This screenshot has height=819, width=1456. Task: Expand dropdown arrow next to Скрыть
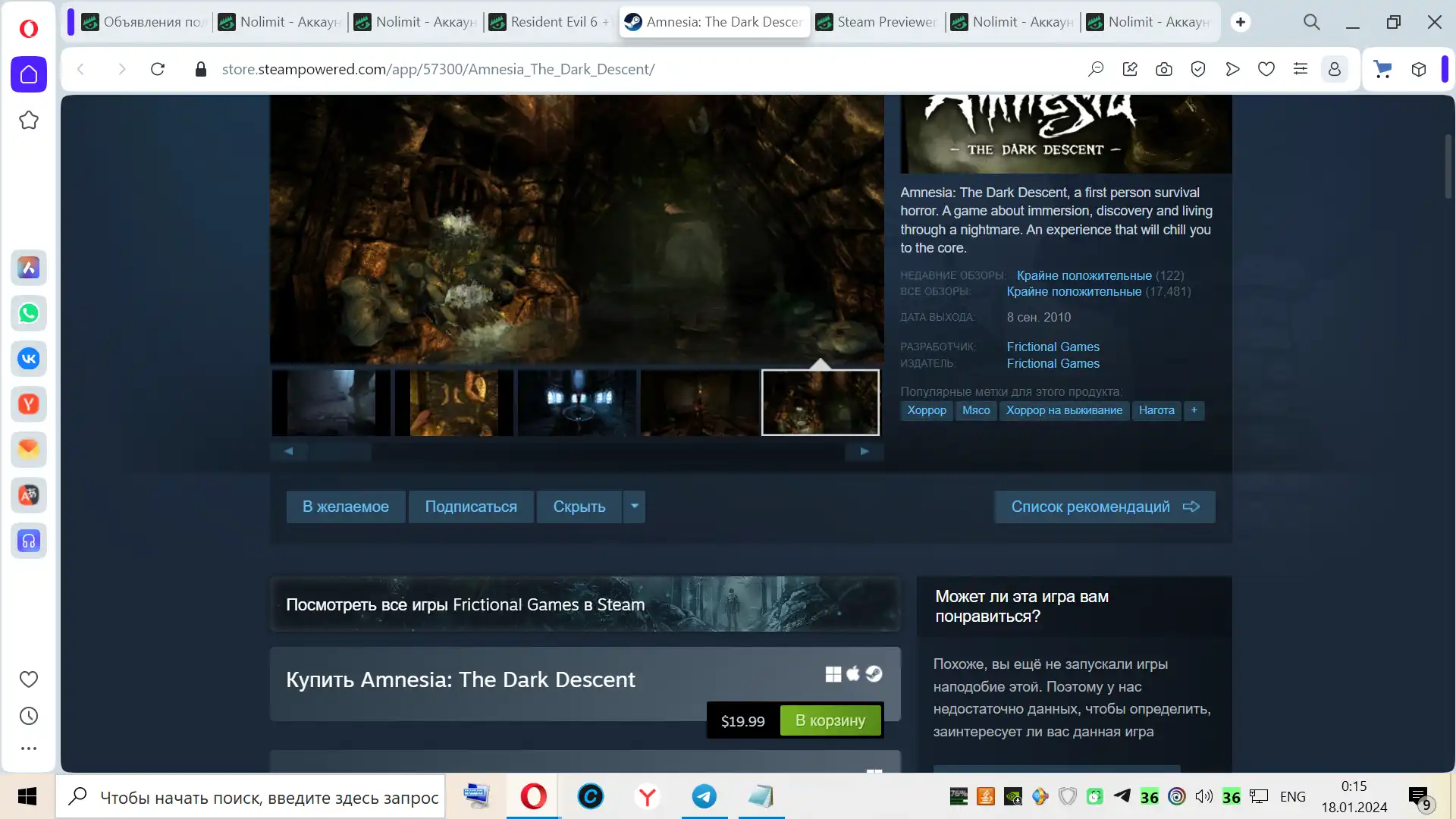pyautogui.click(x=635, y=507)
